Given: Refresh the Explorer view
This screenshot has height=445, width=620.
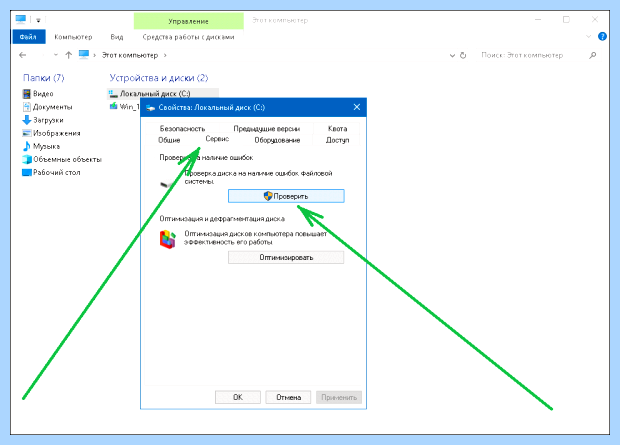Looking at the screenshot, I should 463,55.
